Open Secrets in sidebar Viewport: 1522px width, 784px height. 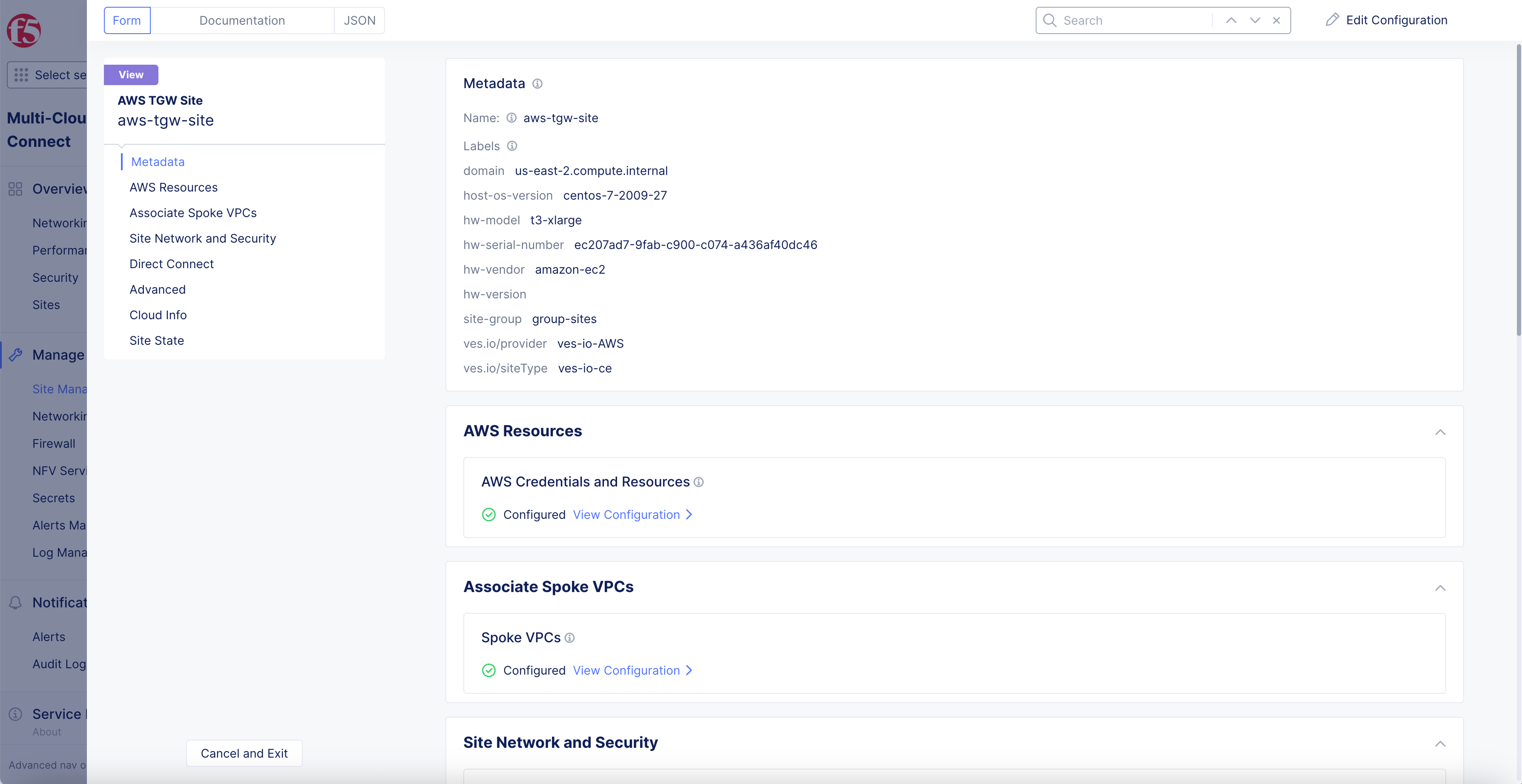pos(54,498)
